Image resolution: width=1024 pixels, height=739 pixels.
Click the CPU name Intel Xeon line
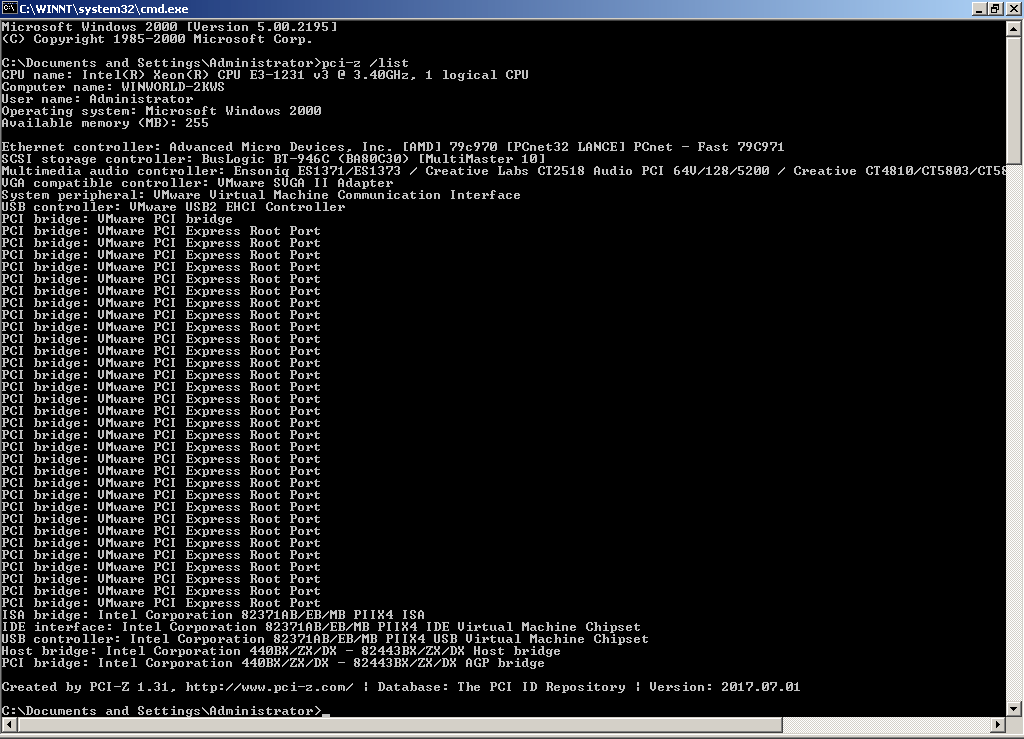pos(265,75)
